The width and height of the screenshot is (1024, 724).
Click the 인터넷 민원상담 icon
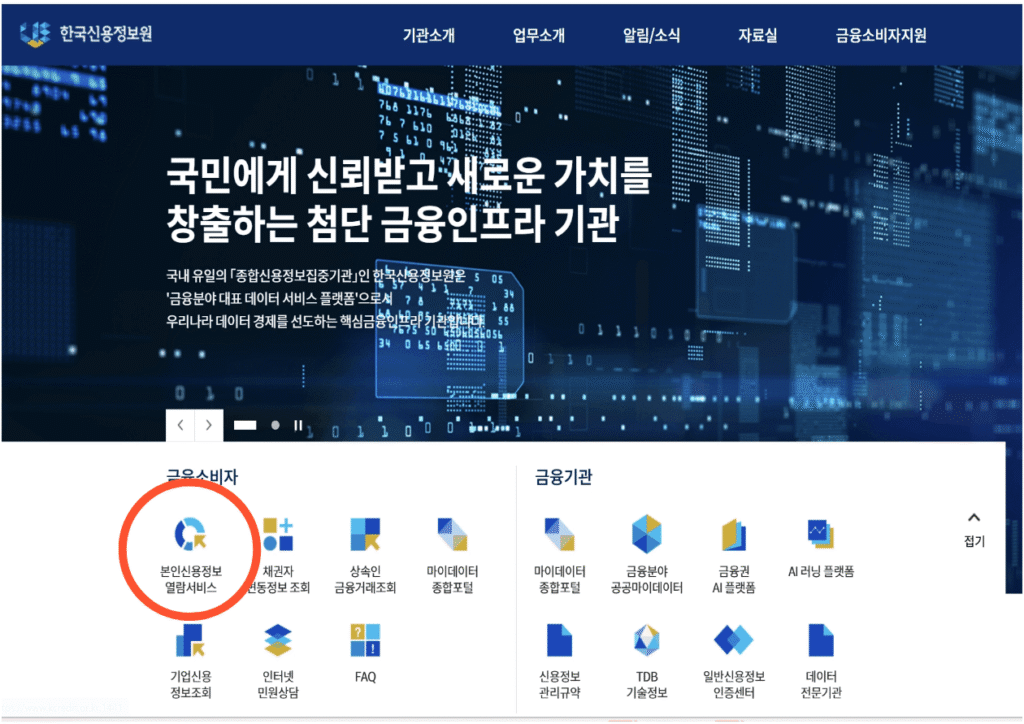(277, 640)
